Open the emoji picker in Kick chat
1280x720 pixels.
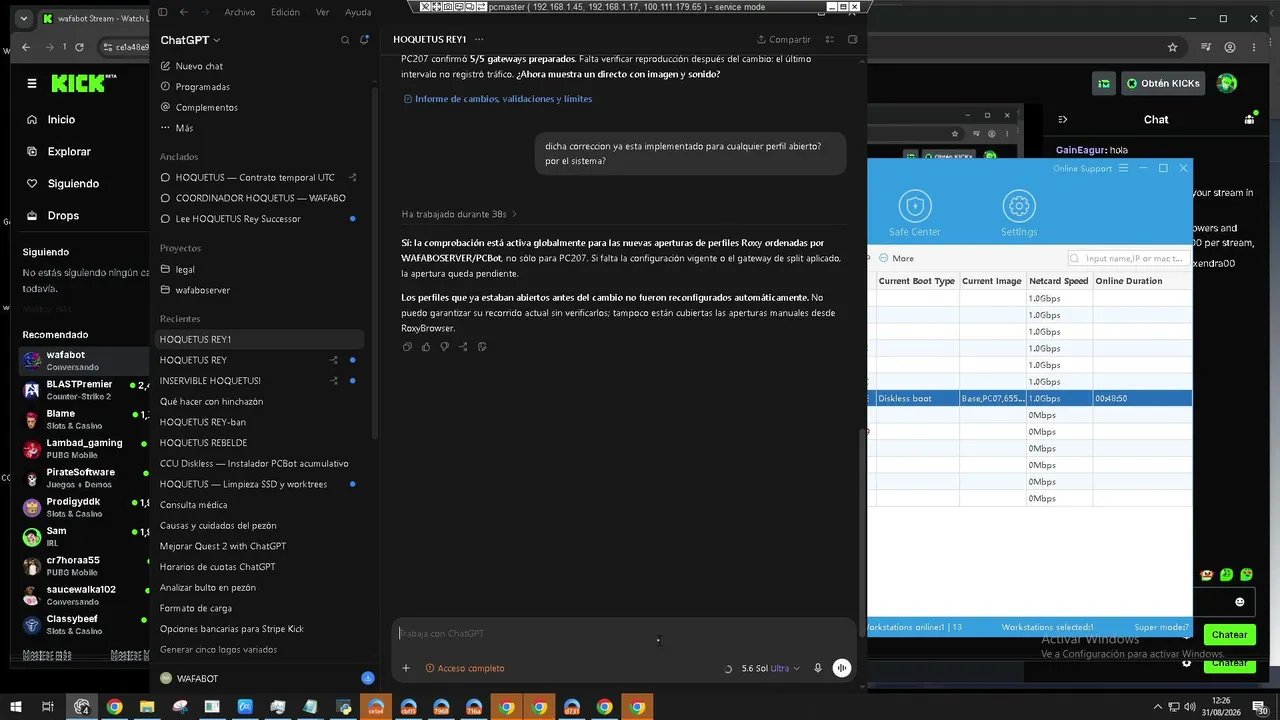click(1240, 602)
